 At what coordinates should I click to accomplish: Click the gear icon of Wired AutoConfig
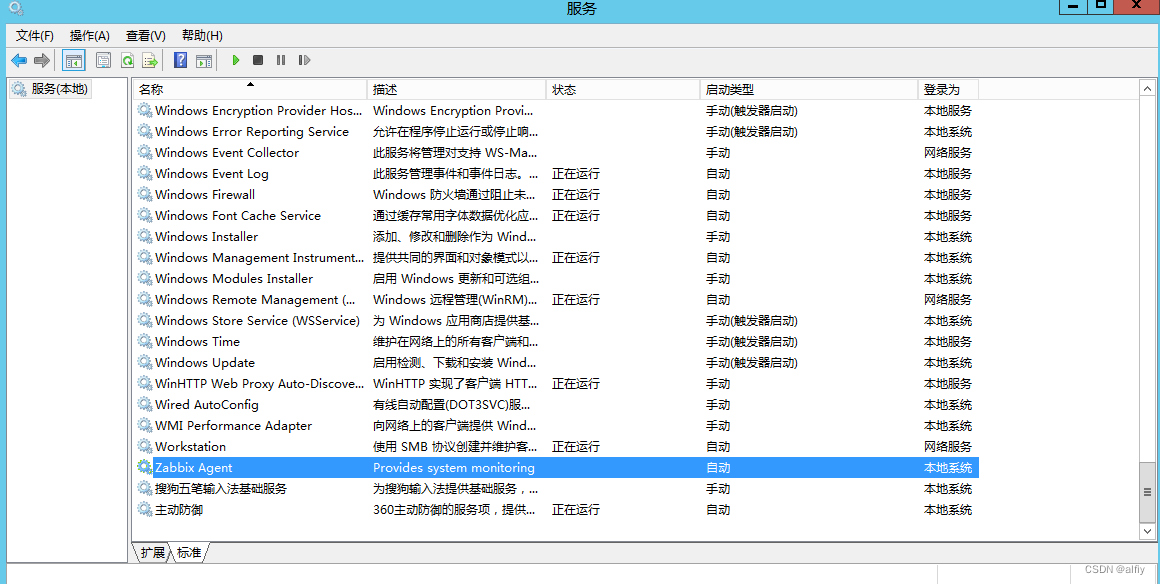point(144,405)
